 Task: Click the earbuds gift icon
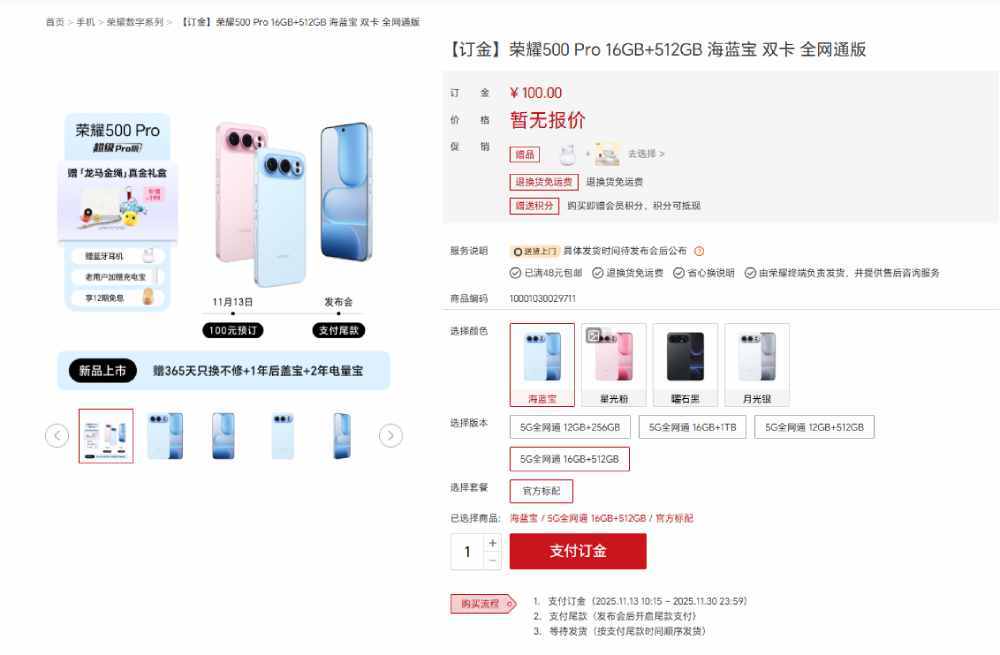pos(568,154)
